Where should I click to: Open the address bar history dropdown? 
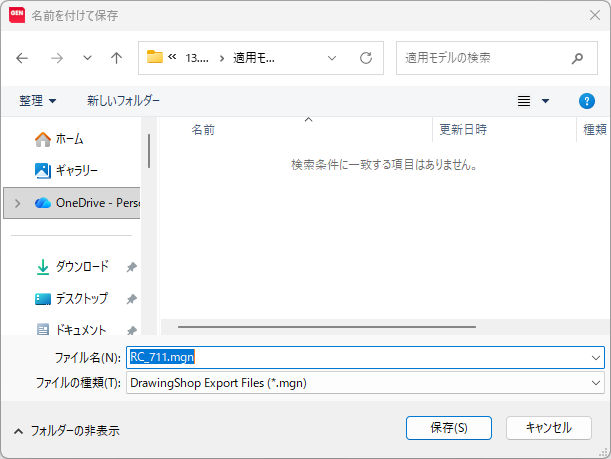[332, 58]
